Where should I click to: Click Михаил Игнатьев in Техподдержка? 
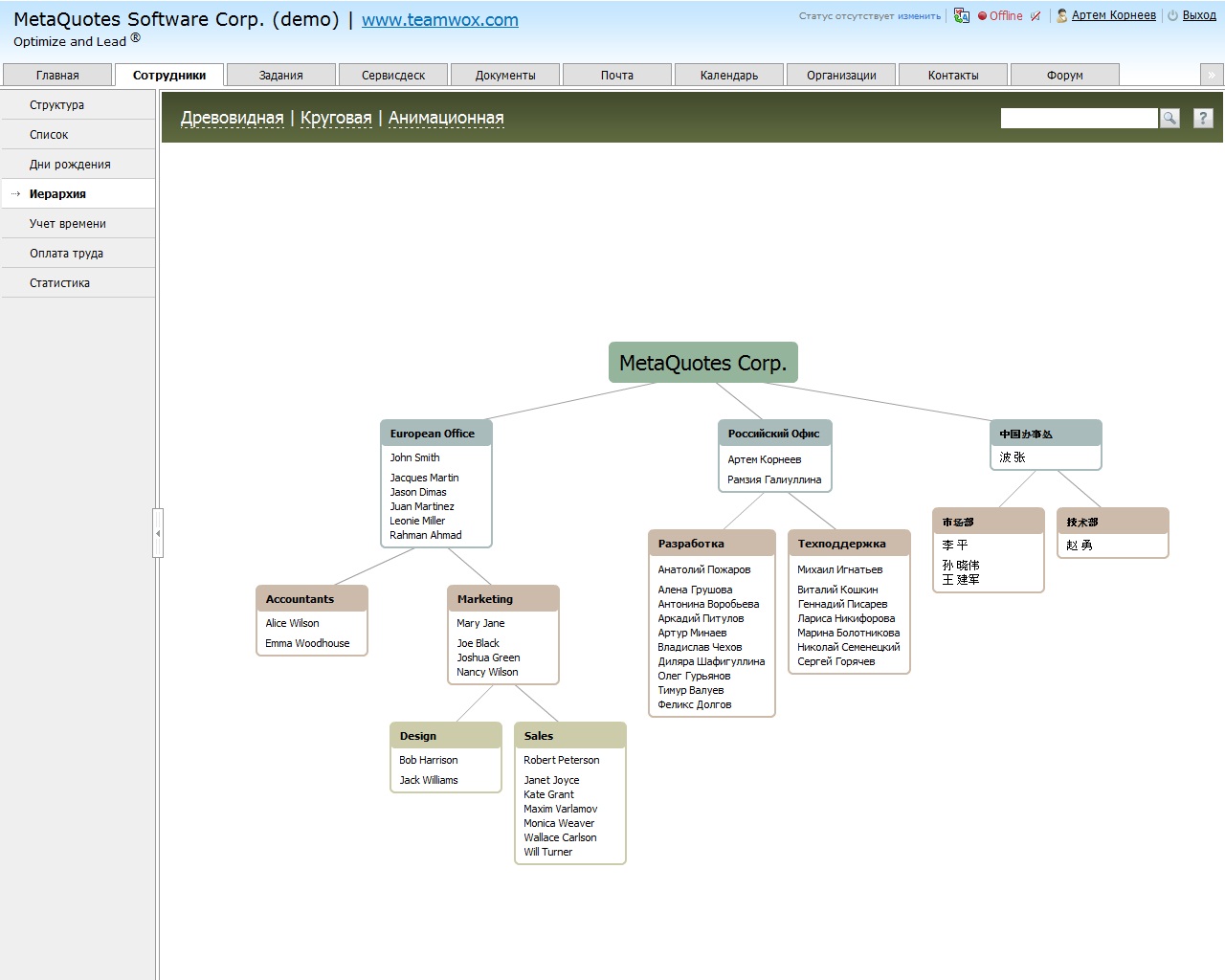pos(840,569)
